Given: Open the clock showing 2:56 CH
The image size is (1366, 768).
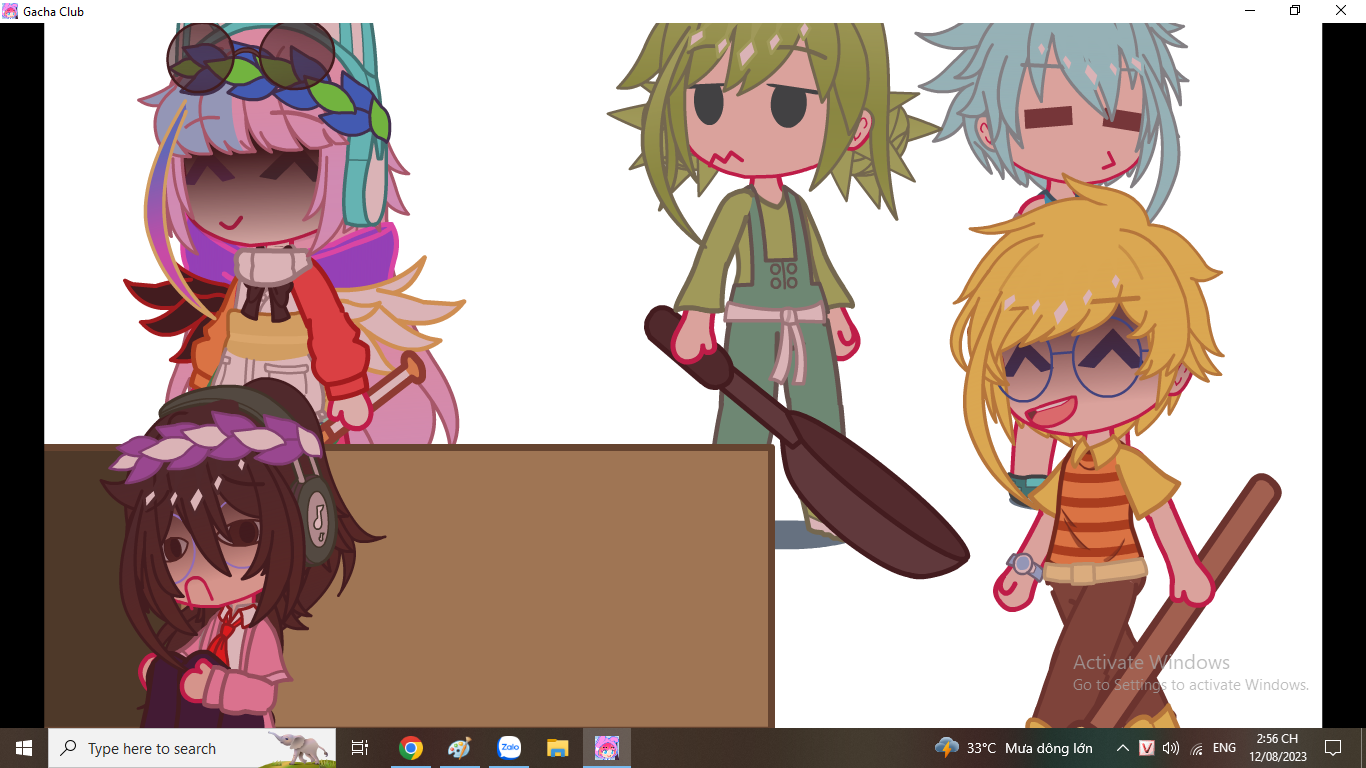Looking at the screenshot, I should pyautogui.click(x=1277, y=748).
